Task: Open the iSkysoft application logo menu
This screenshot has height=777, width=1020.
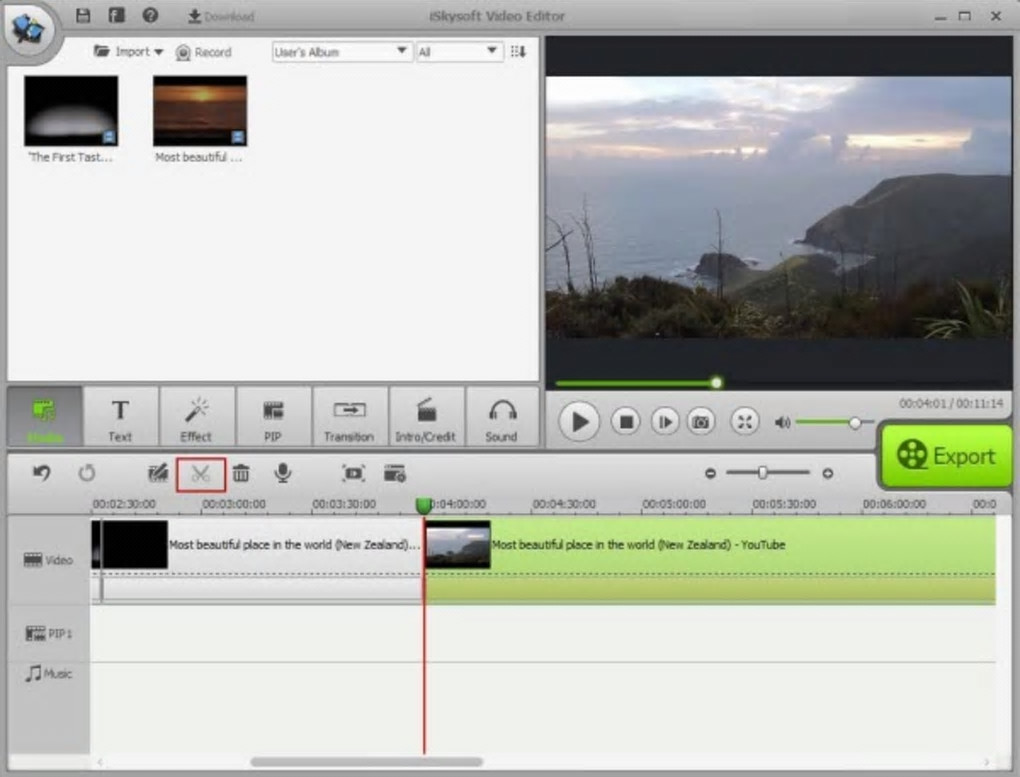Action: coord(28,28)
